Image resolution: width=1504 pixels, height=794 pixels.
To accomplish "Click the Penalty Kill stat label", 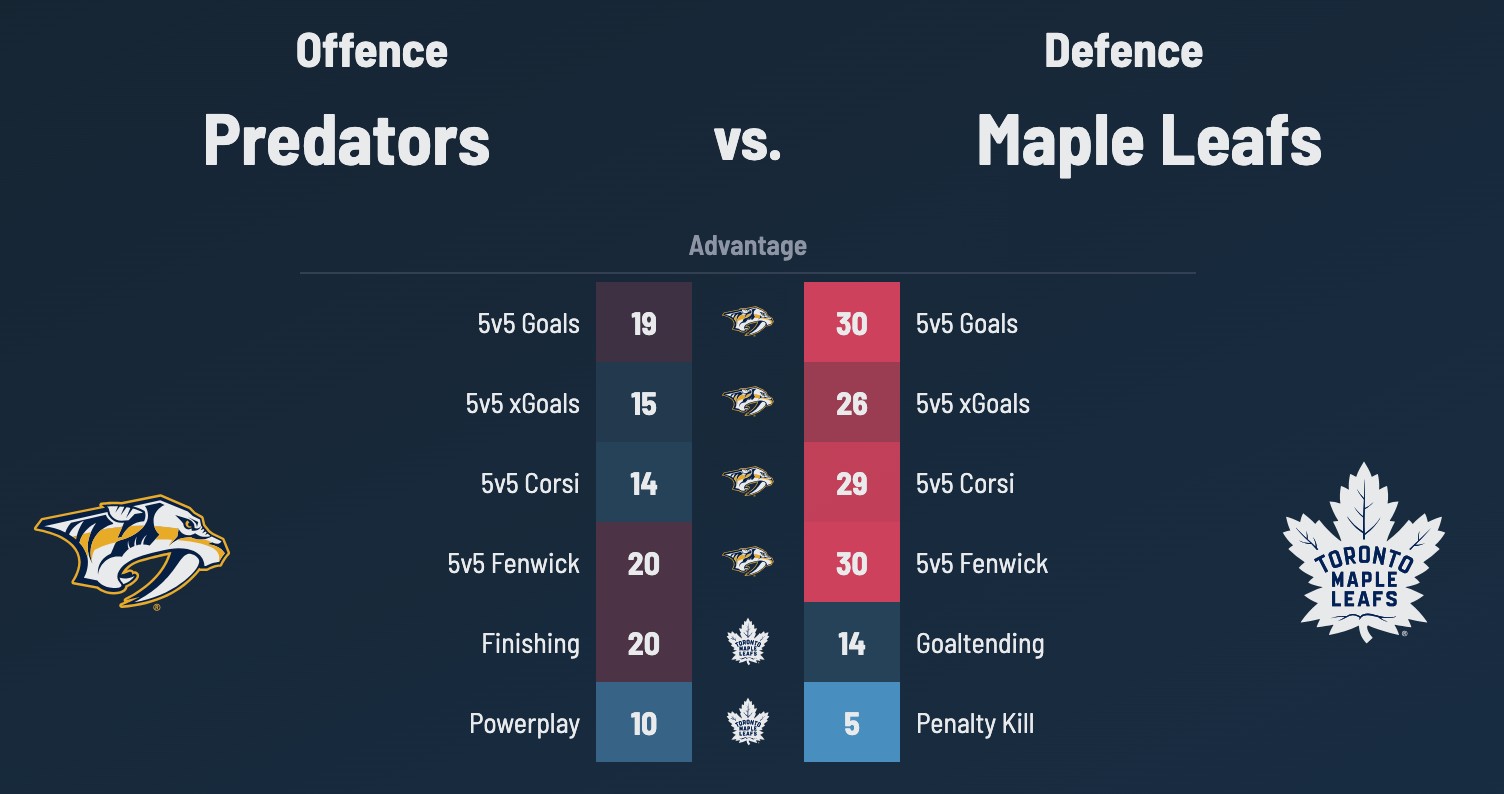I will (975, 723).
